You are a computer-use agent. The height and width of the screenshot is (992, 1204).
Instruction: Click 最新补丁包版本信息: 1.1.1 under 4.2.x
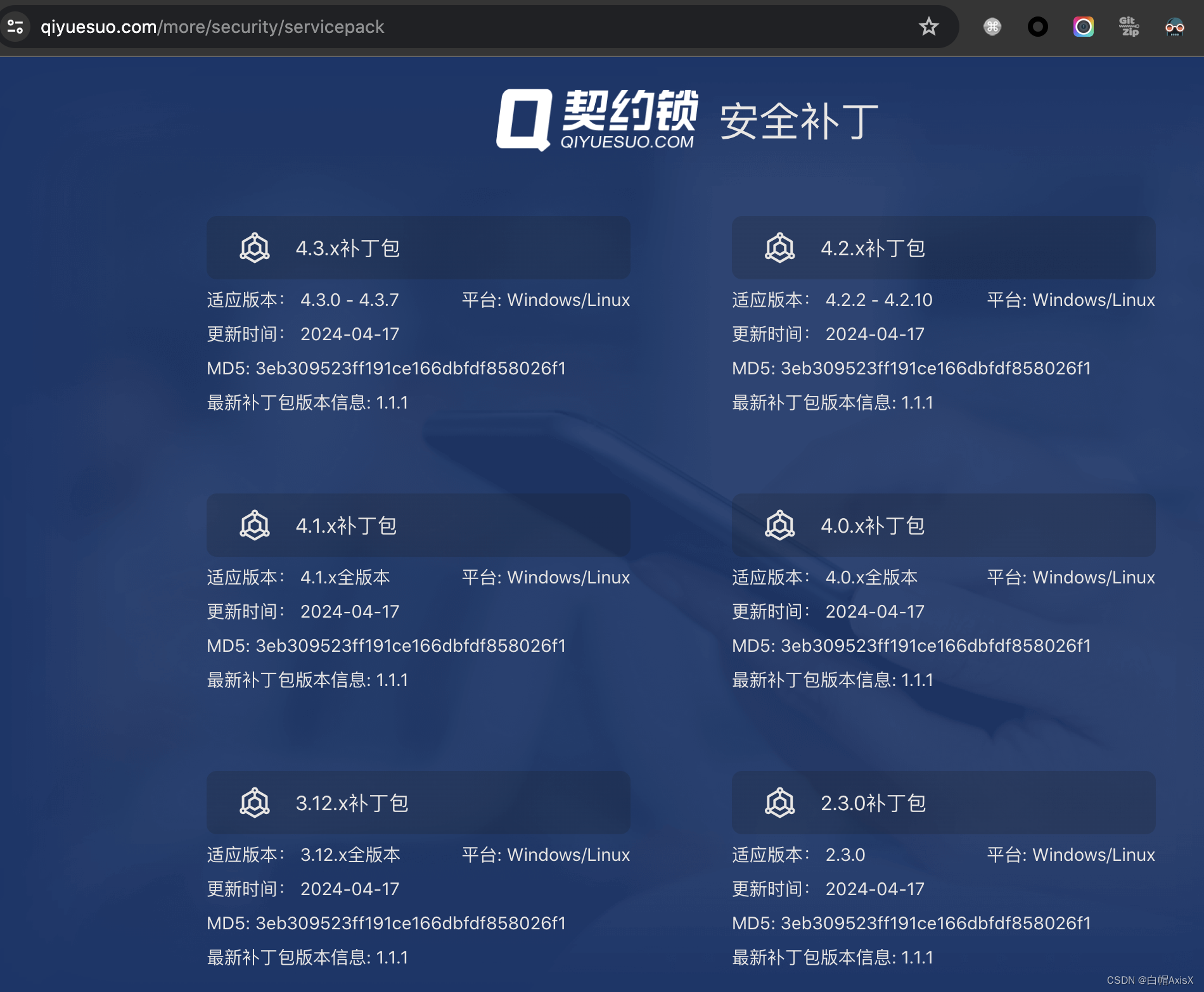point(833,402)
